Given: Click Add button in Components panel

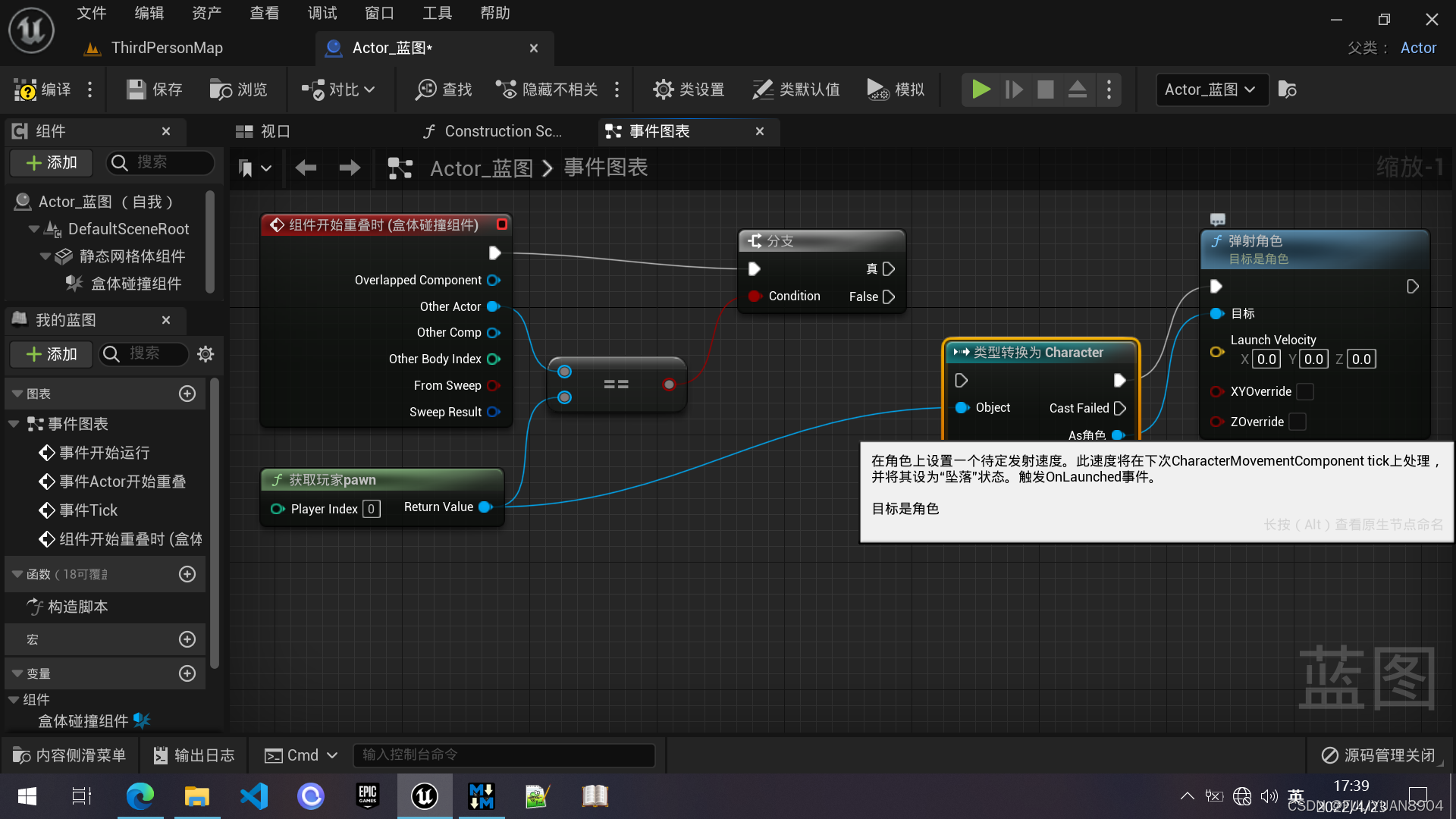Looking at the screenshot, I should pyautogui.click(x=51, y=163).
